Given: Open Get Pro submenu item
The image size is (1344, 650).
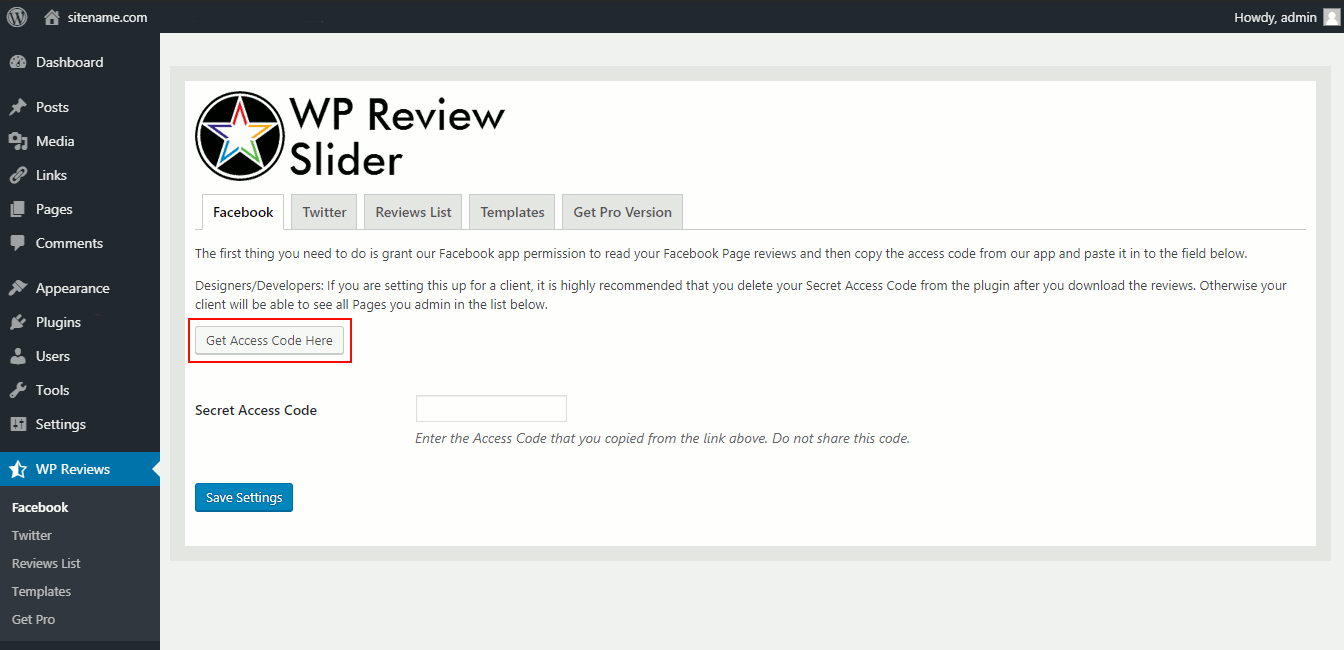Looking at the screenshot, I should pyautogui.click(x=33, y=619).
